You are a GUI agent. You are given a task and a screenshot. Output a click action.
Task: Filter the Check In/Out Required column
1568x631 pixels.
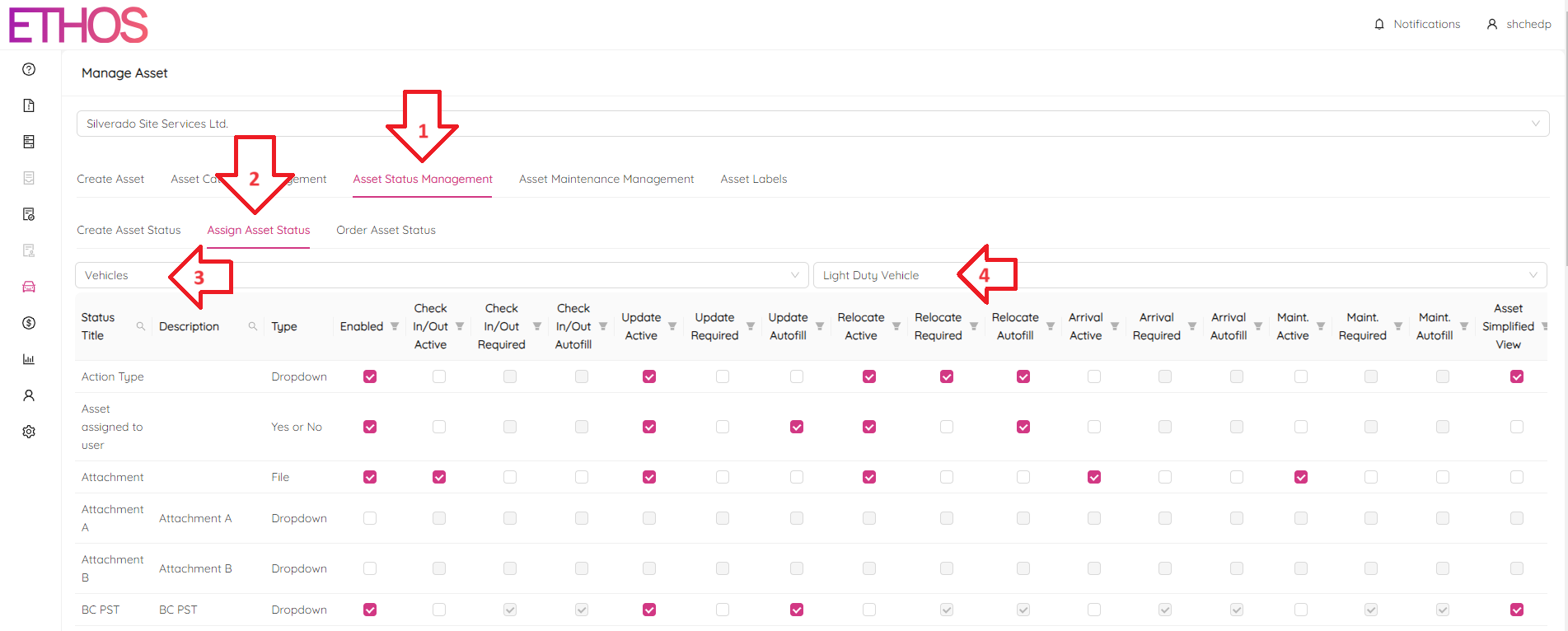click(x=537, y=326)
